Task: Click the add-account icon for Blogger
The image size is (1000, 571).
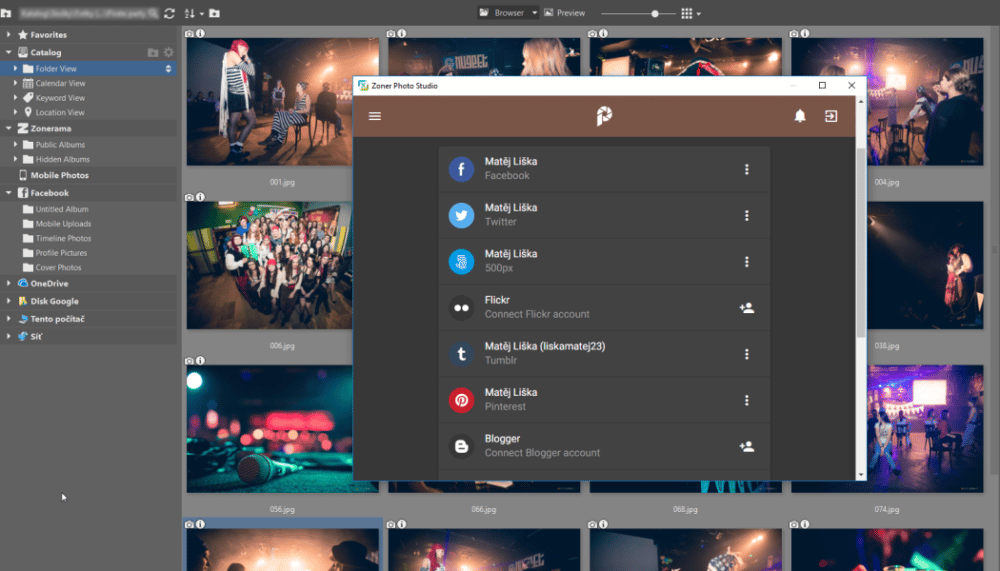Action: pos(747,447)
